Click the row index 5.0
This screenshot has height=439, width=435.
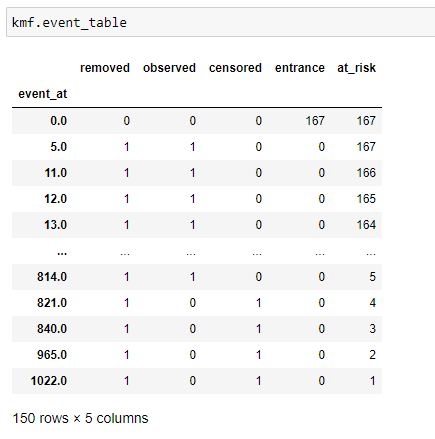[59, 147]
